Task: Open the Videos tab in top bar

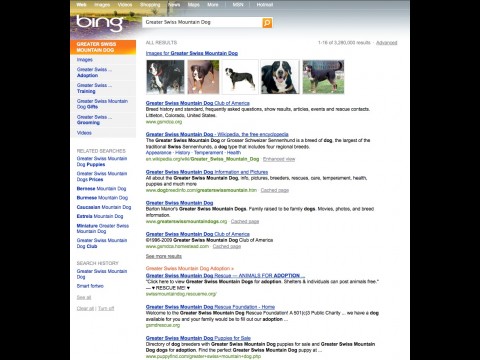Action: coord(125,5)
